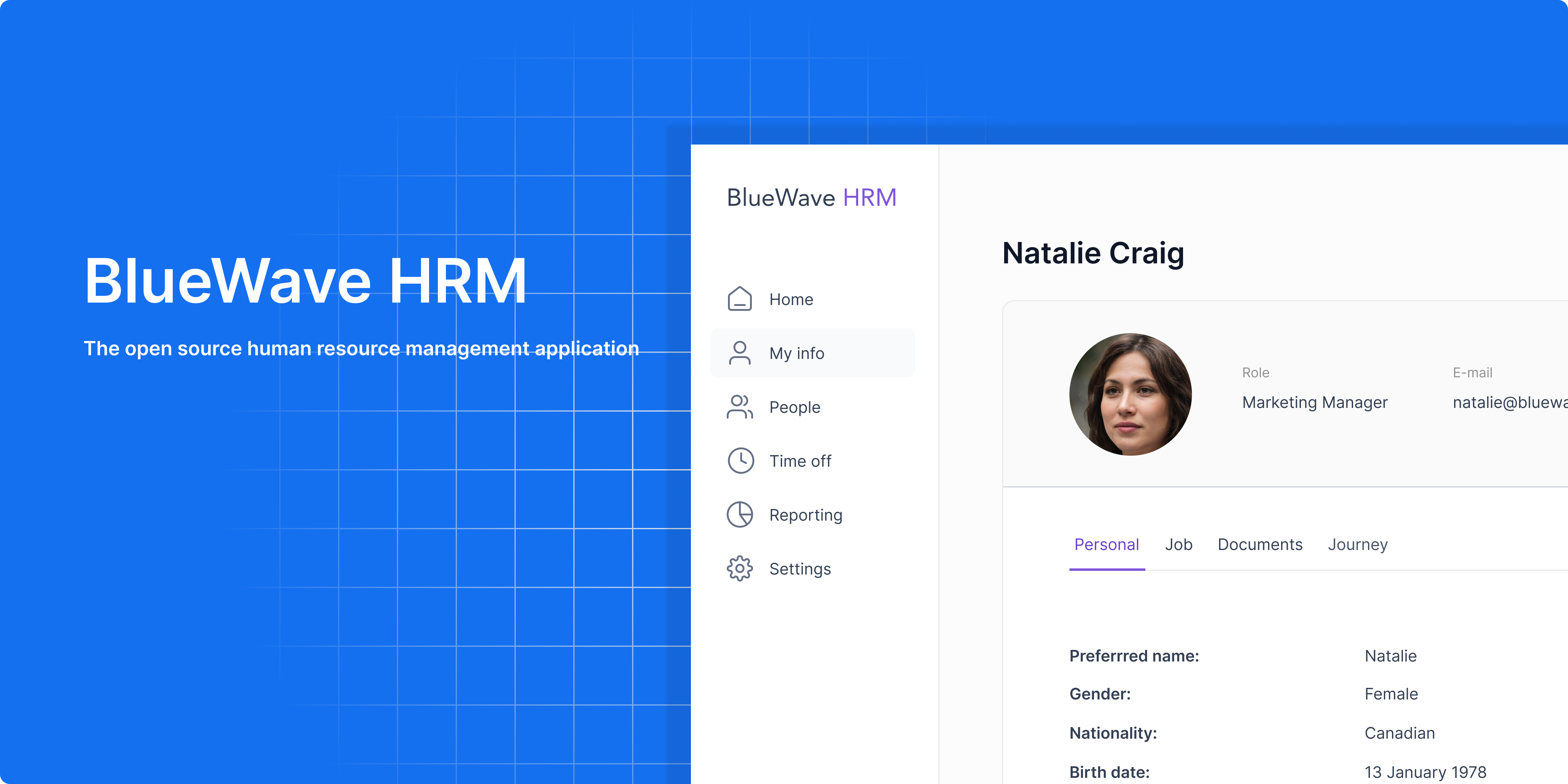Open the Home menu label
The height and width of the screenshot is (784, 1568).
click(791, 300)
